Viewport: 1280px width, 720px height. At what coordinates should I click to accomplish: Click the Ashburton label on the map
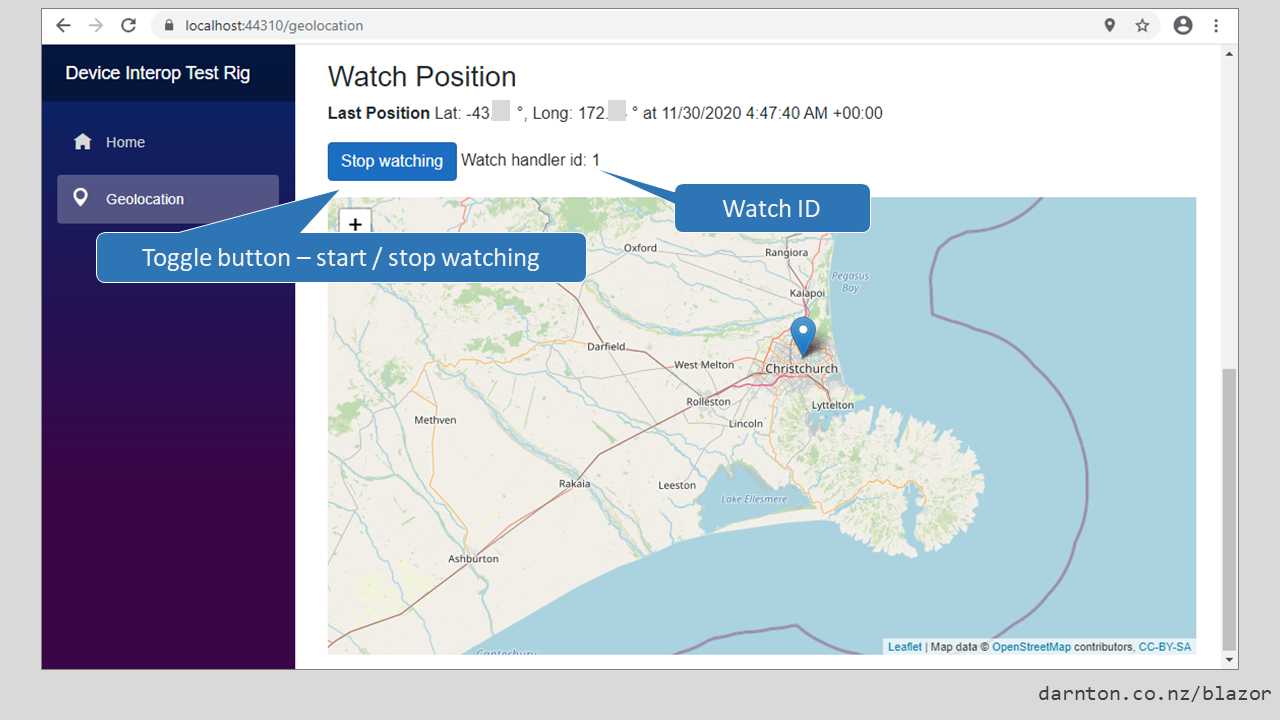coord(474,558)
